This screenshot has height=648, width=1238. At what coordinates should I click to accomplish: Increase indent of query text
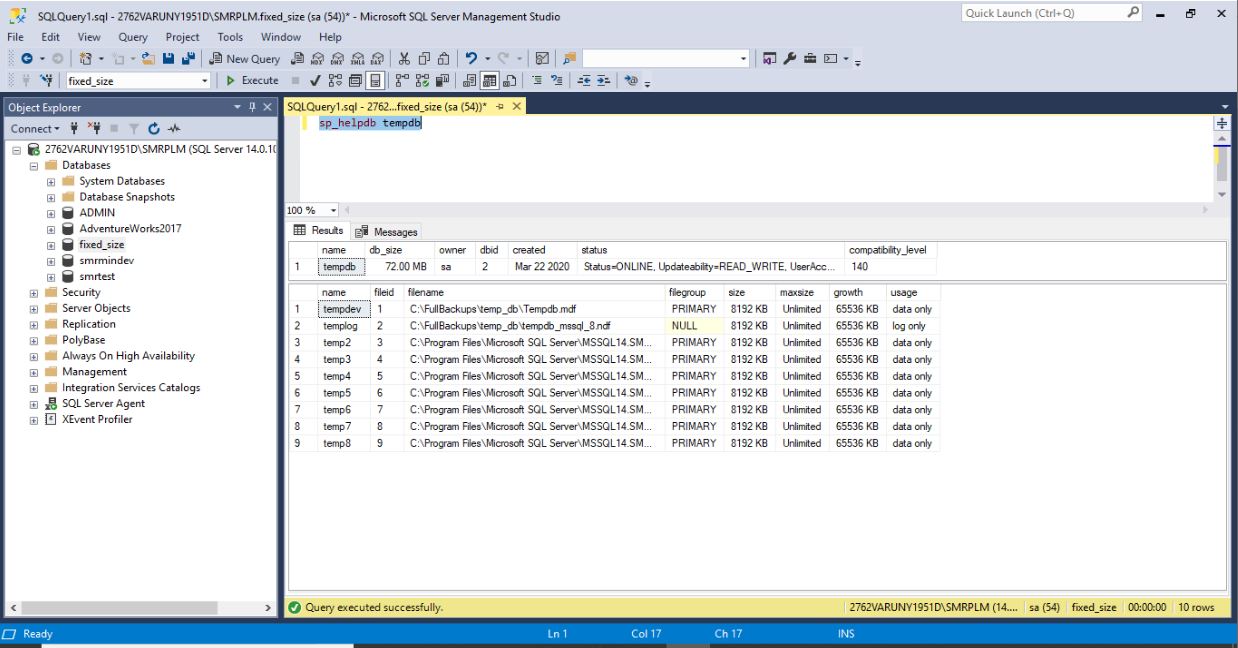602,81
